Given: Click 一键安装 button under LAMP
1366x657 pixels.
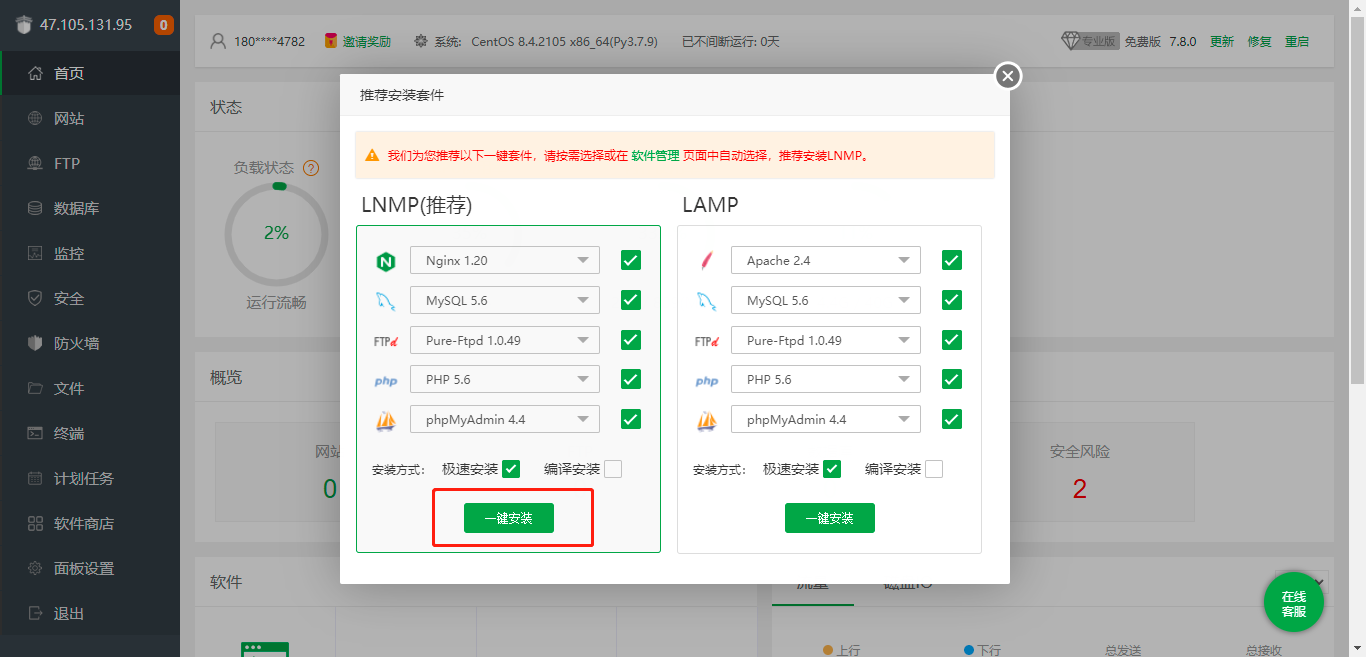Looking at the screenshot, I should 830,518.
